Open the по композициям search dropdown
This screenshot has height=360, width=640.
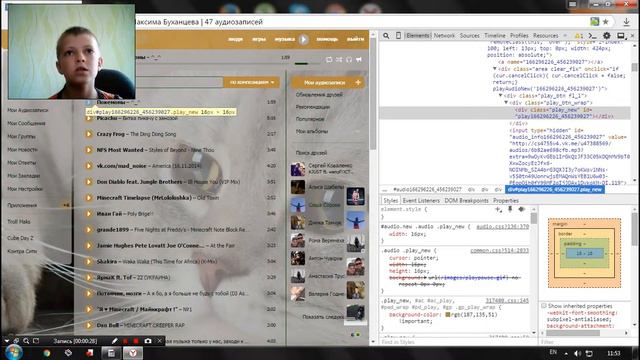pyautogui.click(x=251, y=82)
